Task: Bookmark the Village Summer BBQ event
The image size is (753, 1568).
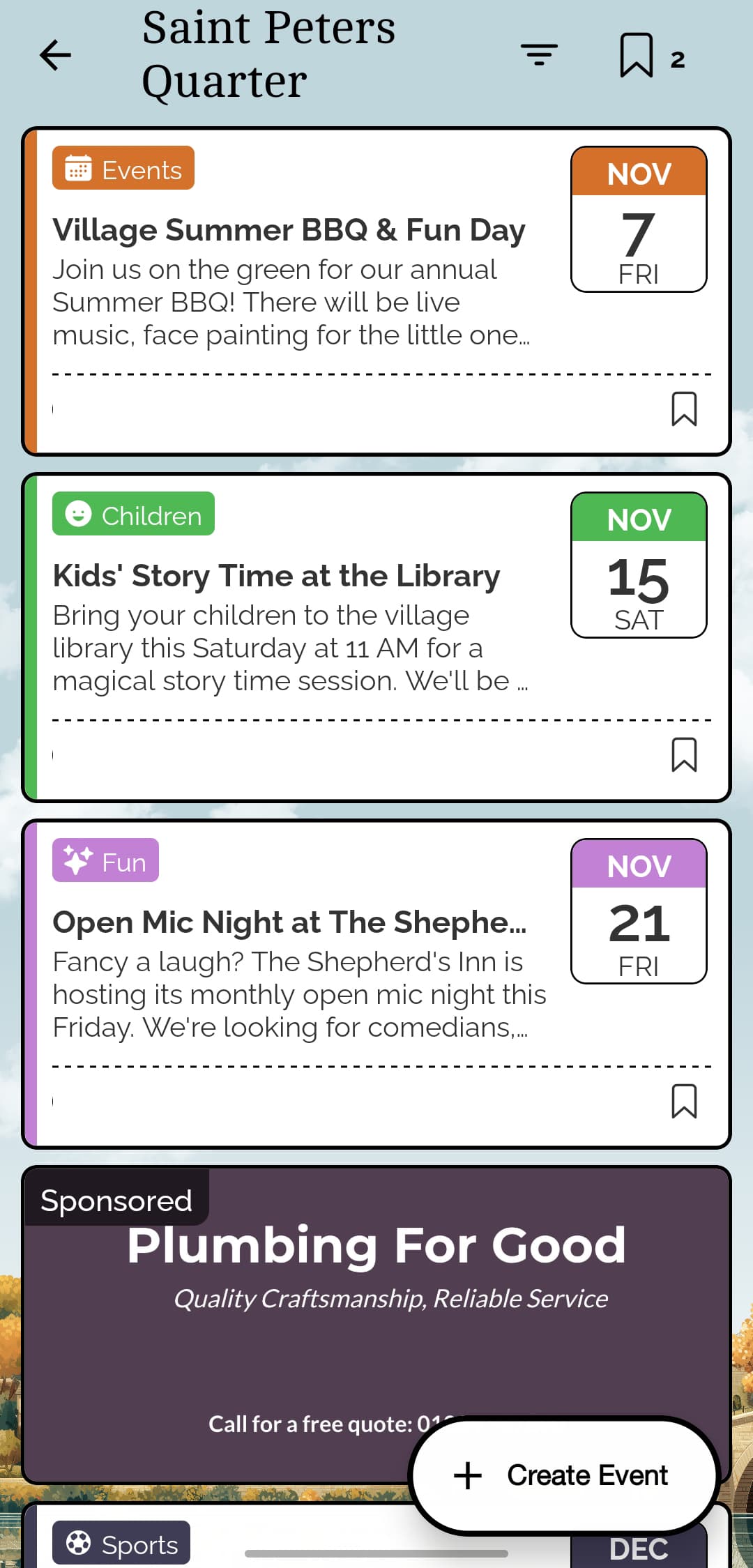Action: [684, 409]
